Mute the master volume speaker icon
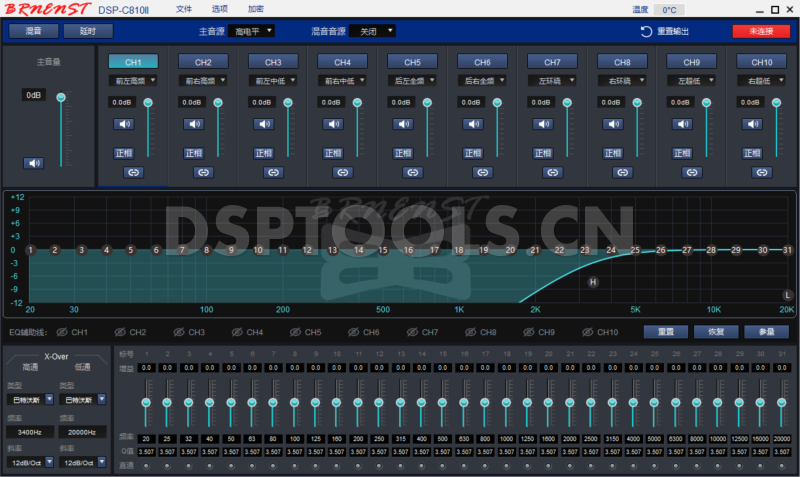Image resolution: width=800 pixels, height=477 pixels. point(34,163)
